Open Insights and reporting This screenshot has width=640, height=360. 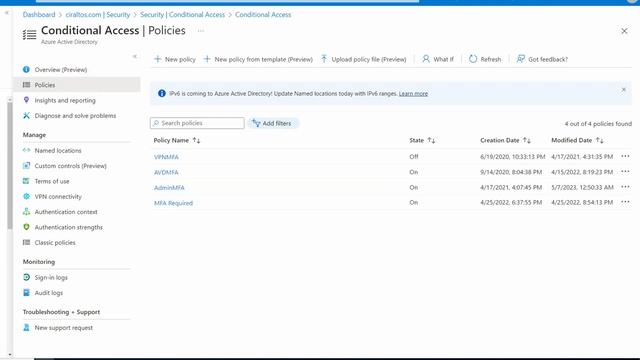tap(65, 100)
